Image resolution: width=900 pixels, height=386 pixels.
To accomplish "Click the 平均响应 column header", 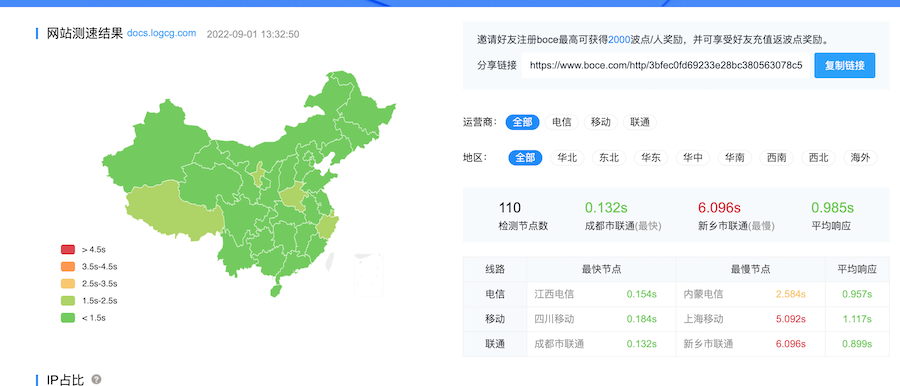I will click(x=857, y=269).
